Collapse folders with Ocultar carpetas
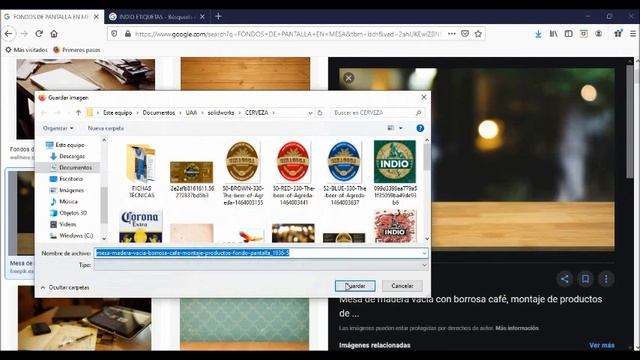This screenshot has width=640, height=360. [65, 288]
